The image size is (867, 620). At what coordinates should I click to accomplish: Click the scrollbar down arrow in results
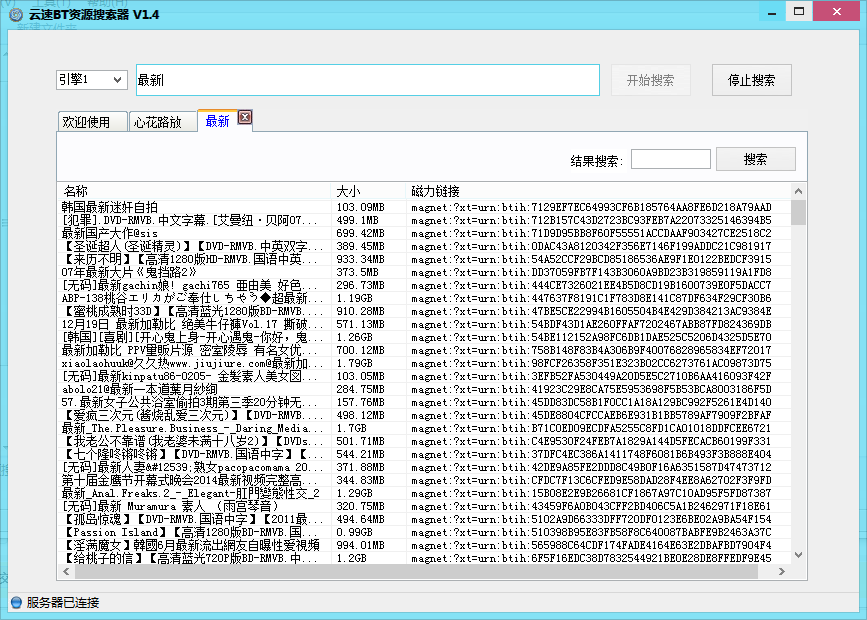[798, 570]
